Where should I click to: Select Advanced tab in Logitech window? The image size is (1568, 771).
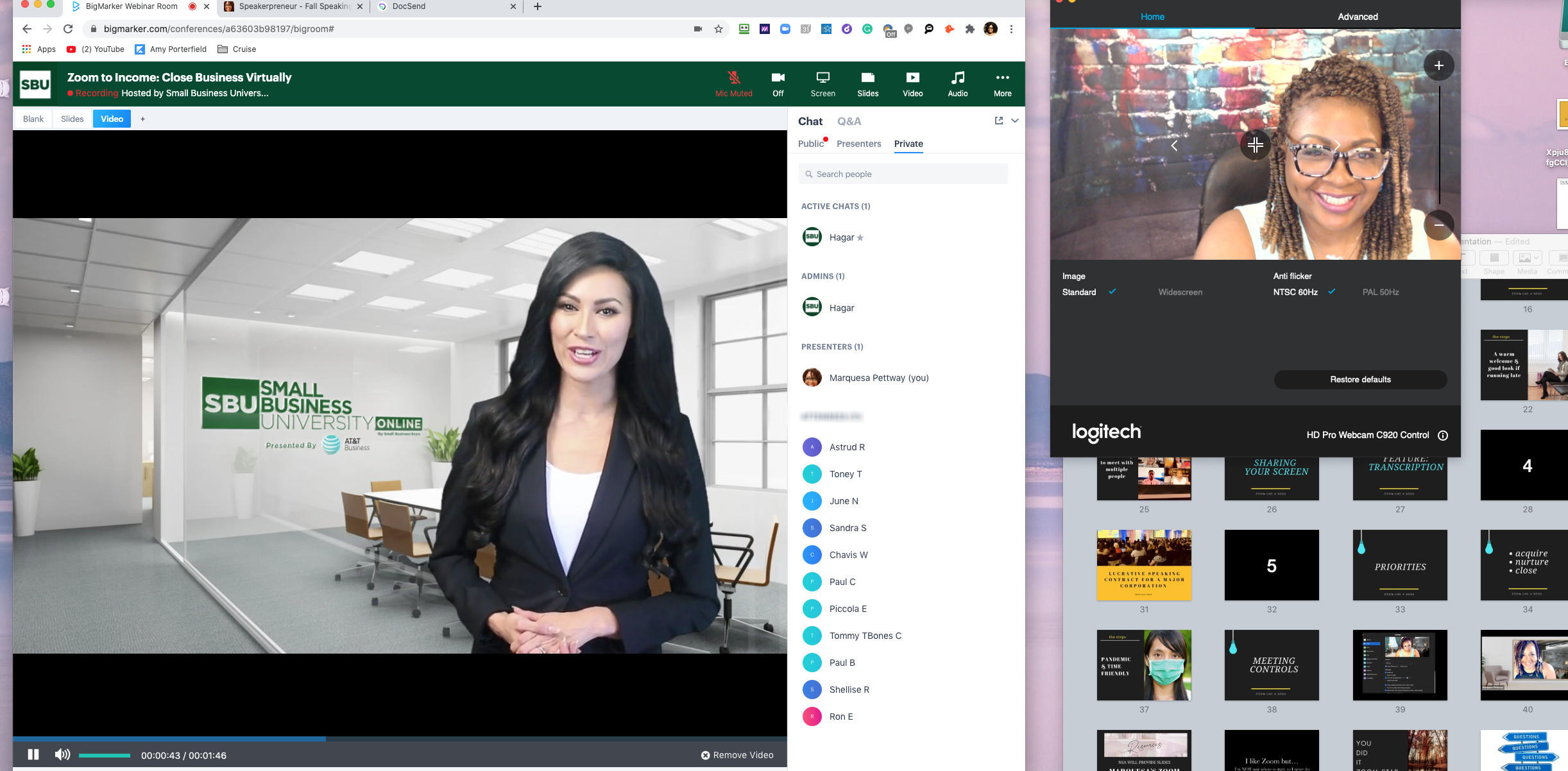click(1358, 17)
